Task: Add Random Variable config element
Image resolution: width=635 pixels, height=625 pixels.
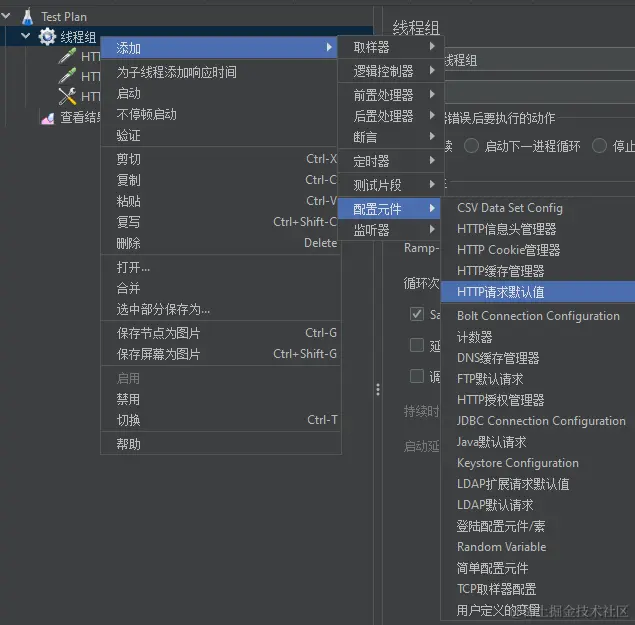Action: (538, 547)
